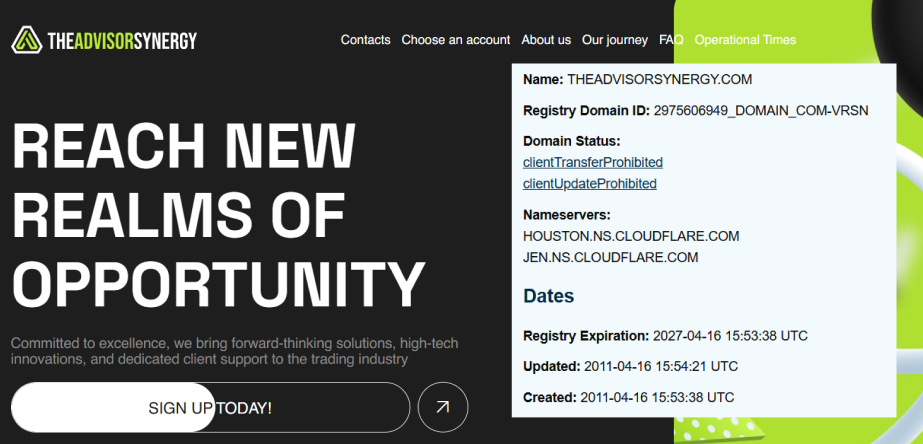The image size is (923, 444).
Task: Open the Contacts nav item
Action: (x=365, y=40)
